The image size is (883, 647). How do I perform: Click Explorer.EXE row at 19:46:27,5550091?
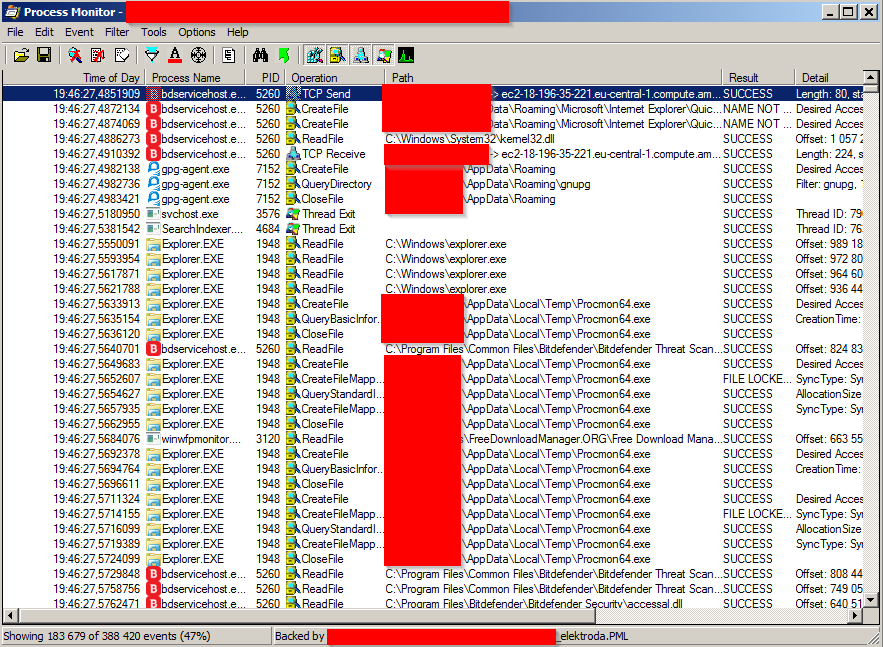click(432, 244)
